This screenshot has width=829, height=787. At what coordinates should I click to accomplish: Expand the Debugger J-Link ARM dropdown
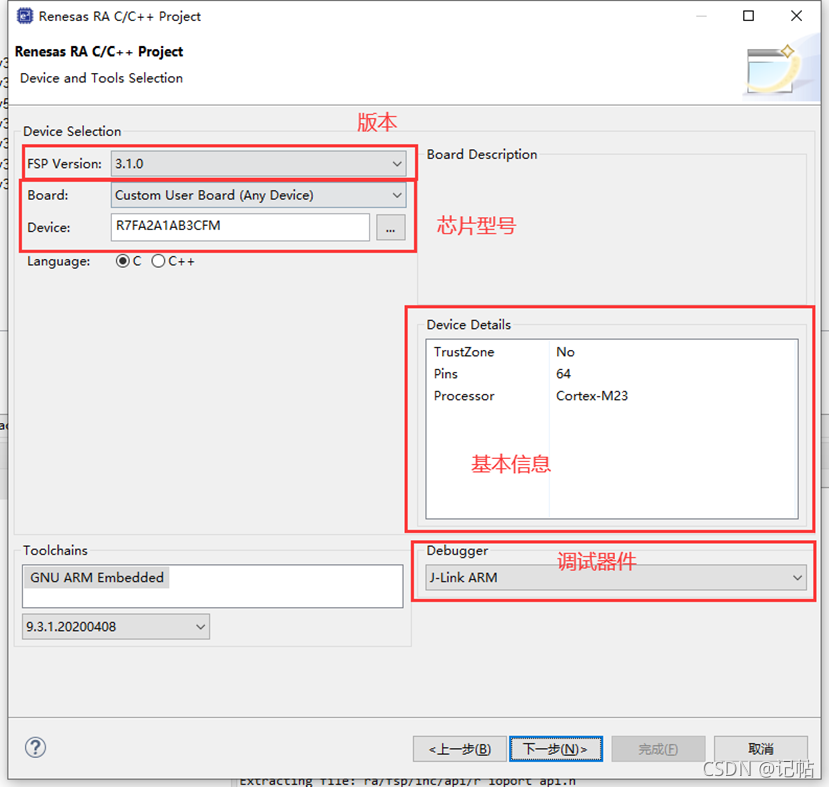tap(616, 578)
